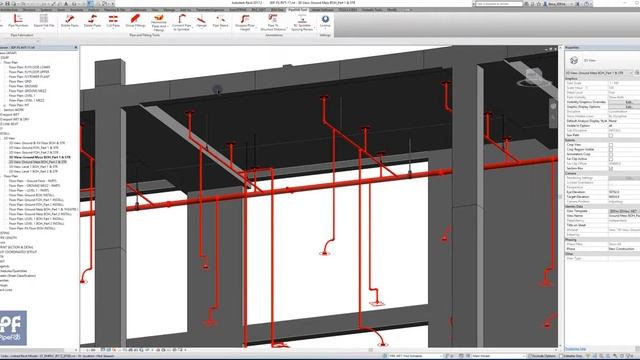Collapse the Extents section in Properties
The image size is (640, 360).
[602, 140]
